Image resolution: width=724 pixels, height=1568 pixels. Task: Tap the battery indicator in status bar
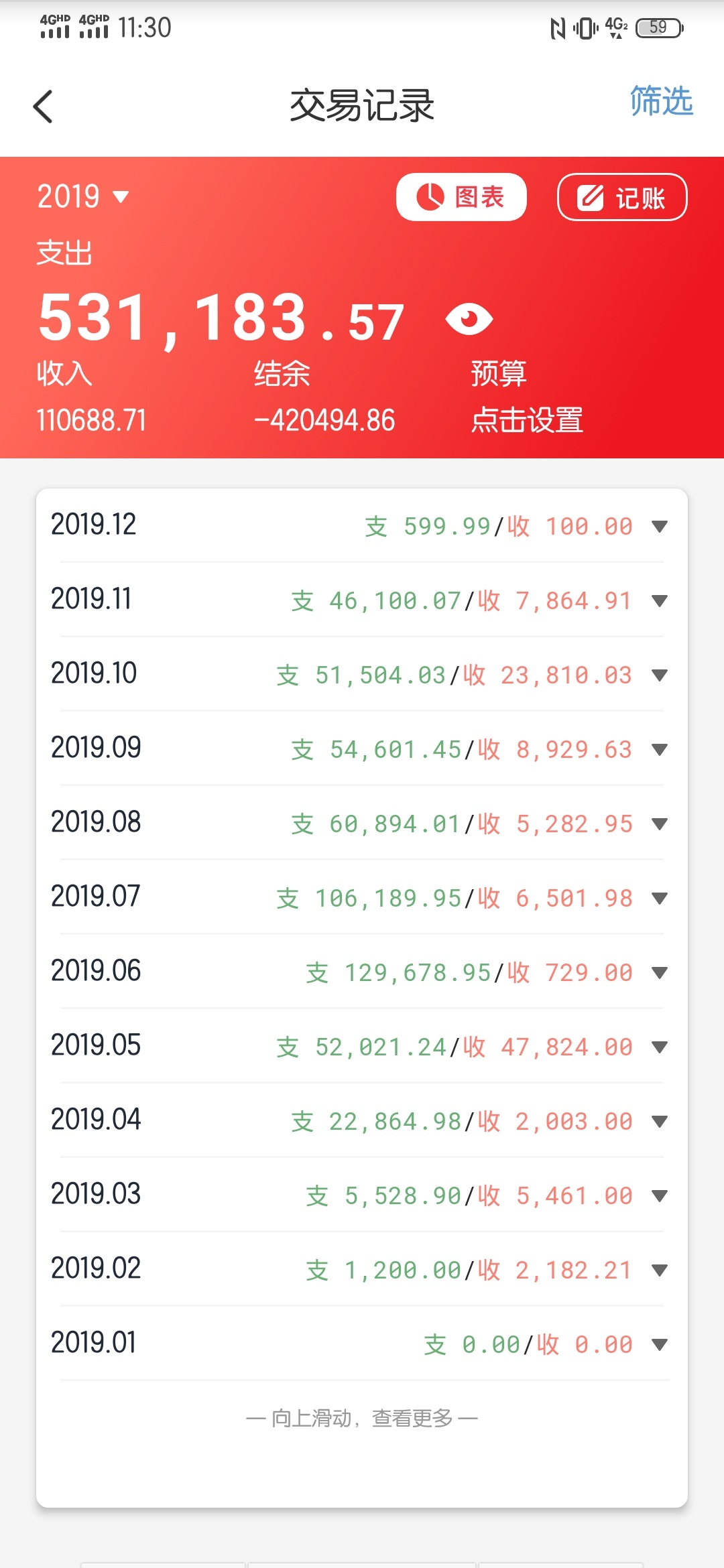coord(660,28)
